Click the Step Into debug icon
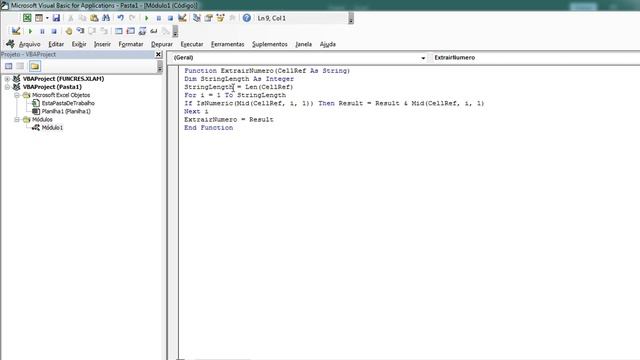This screenshot has height=360, width=640. [80, 31]
